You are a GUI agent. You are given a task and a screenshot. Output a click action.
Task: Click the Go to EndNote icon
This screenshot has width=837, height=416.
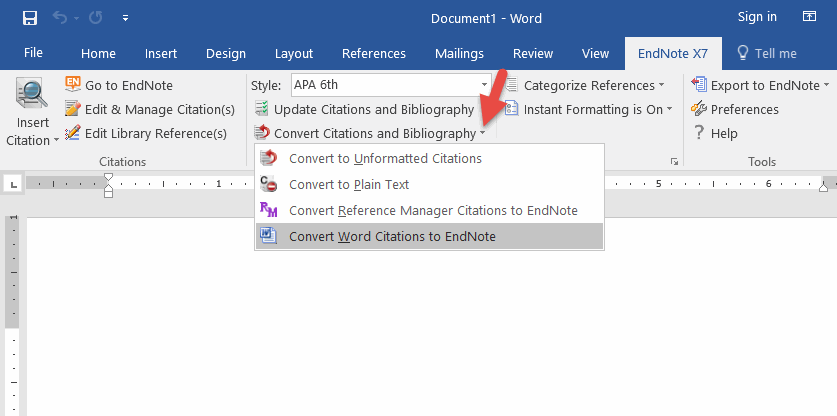pyautogui.click(x=74, y=85)
